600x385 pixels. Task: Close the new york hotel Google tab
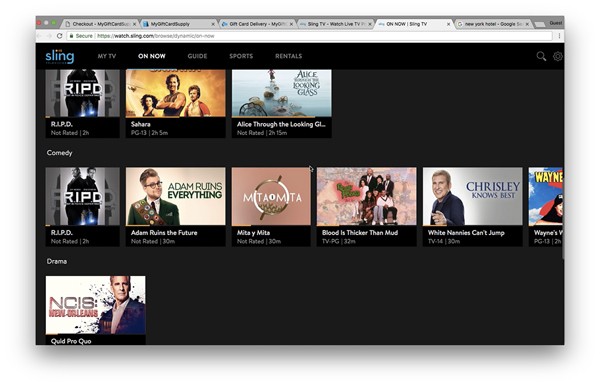527,24
